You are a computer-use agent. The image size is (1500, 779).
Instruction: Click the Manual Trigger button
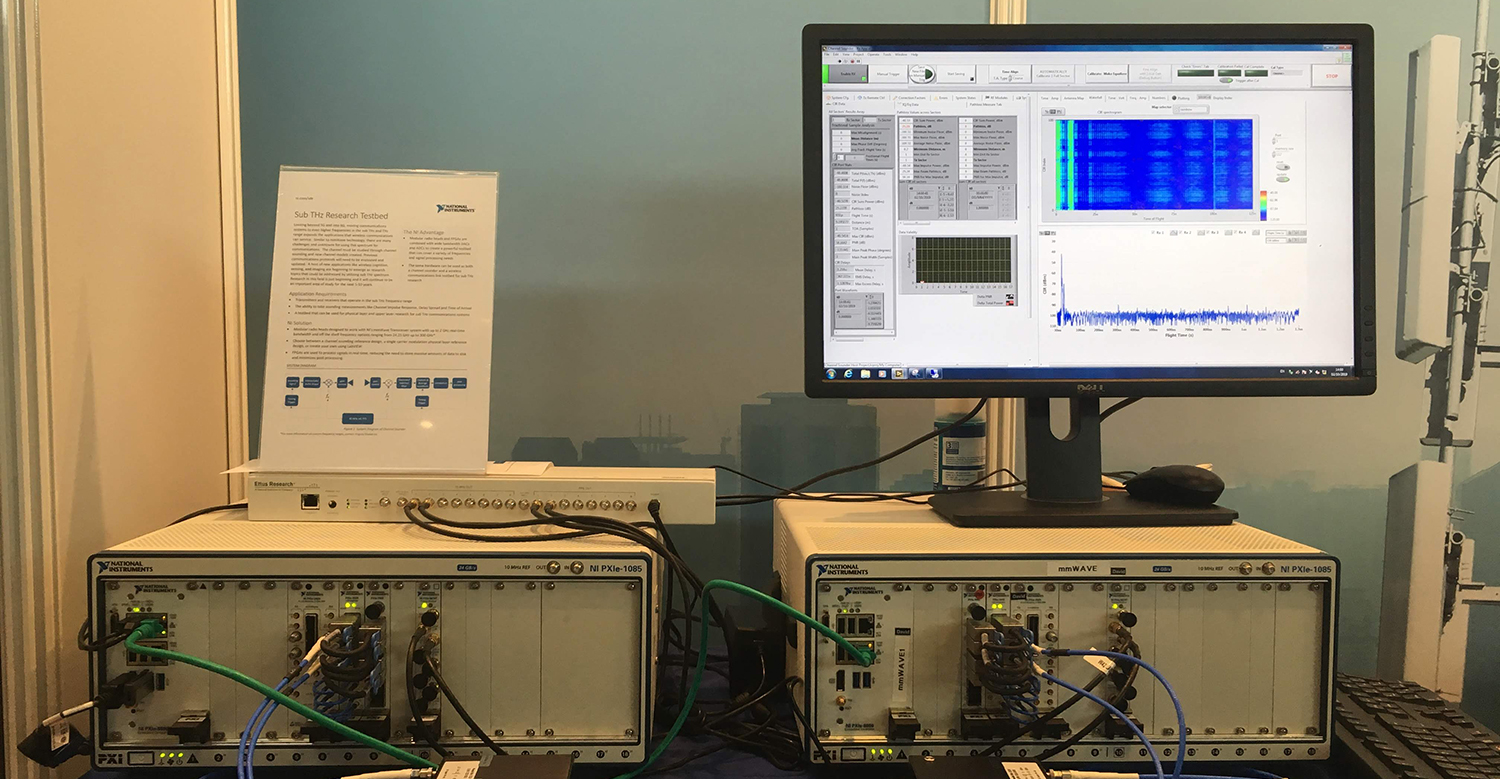pos(888,74)
